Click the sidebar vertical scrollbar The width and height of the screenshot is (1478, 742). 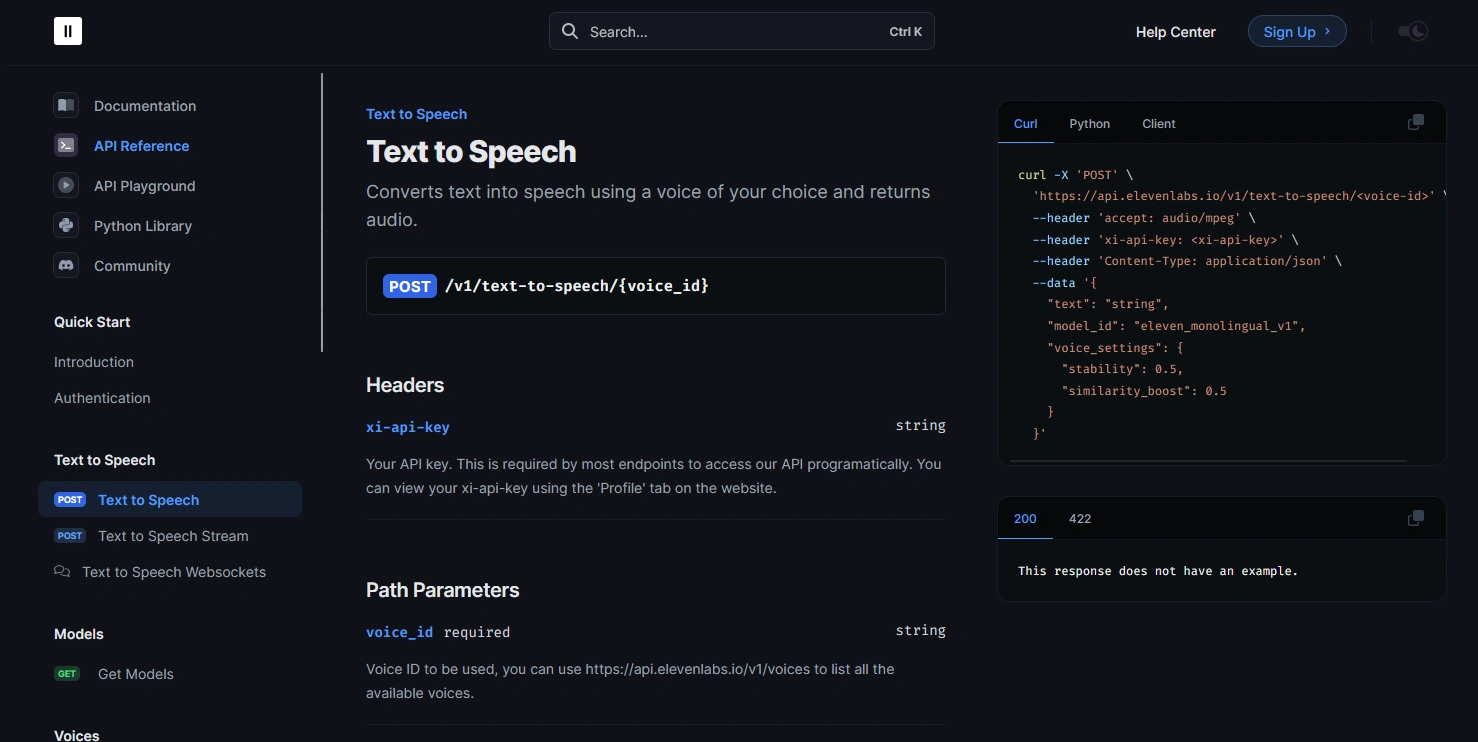click(322, 212)
